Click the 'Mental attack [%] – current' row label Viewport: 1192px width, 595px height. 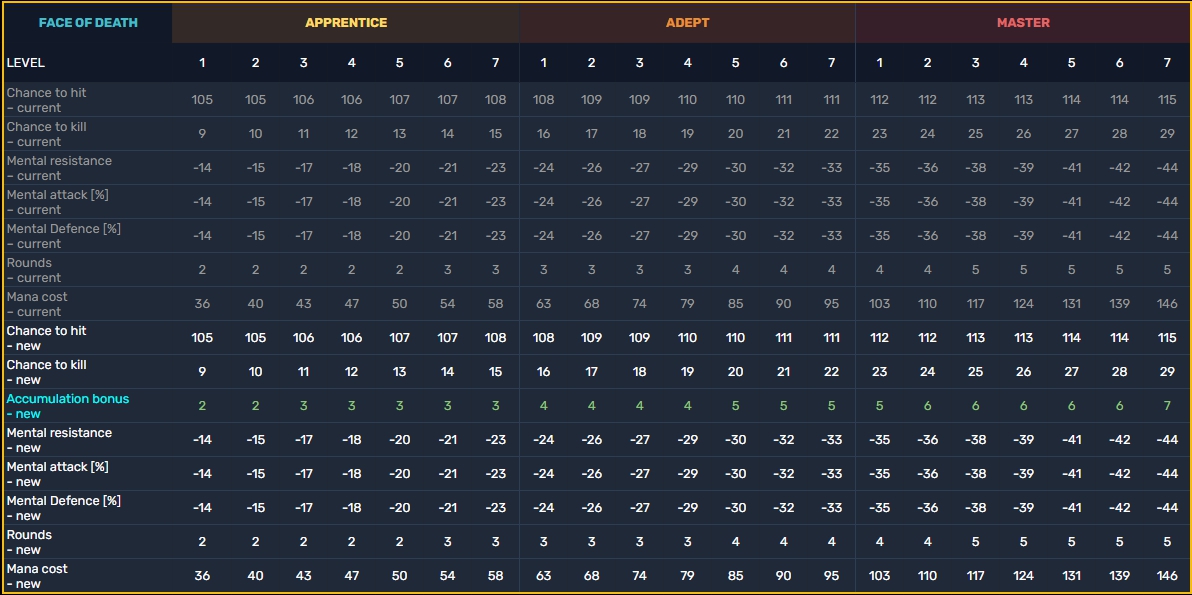pos(58,202)
